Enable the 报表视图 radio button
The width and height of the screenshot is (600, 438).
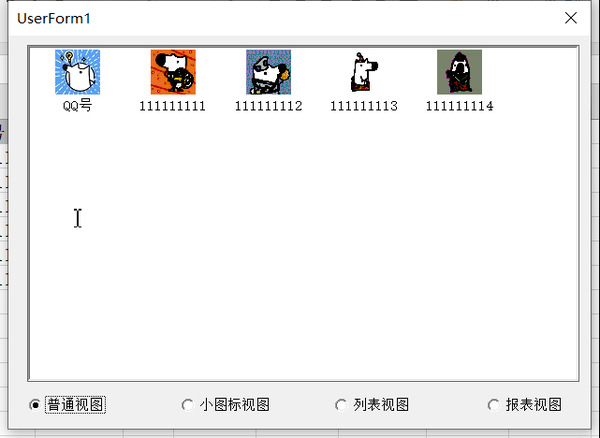(494, 405)
